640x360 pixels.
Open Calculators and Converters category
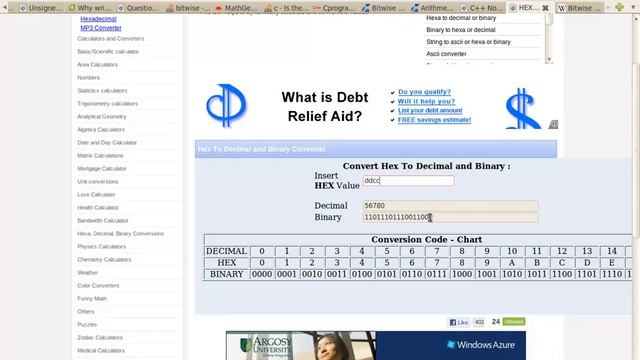point(111,38)
